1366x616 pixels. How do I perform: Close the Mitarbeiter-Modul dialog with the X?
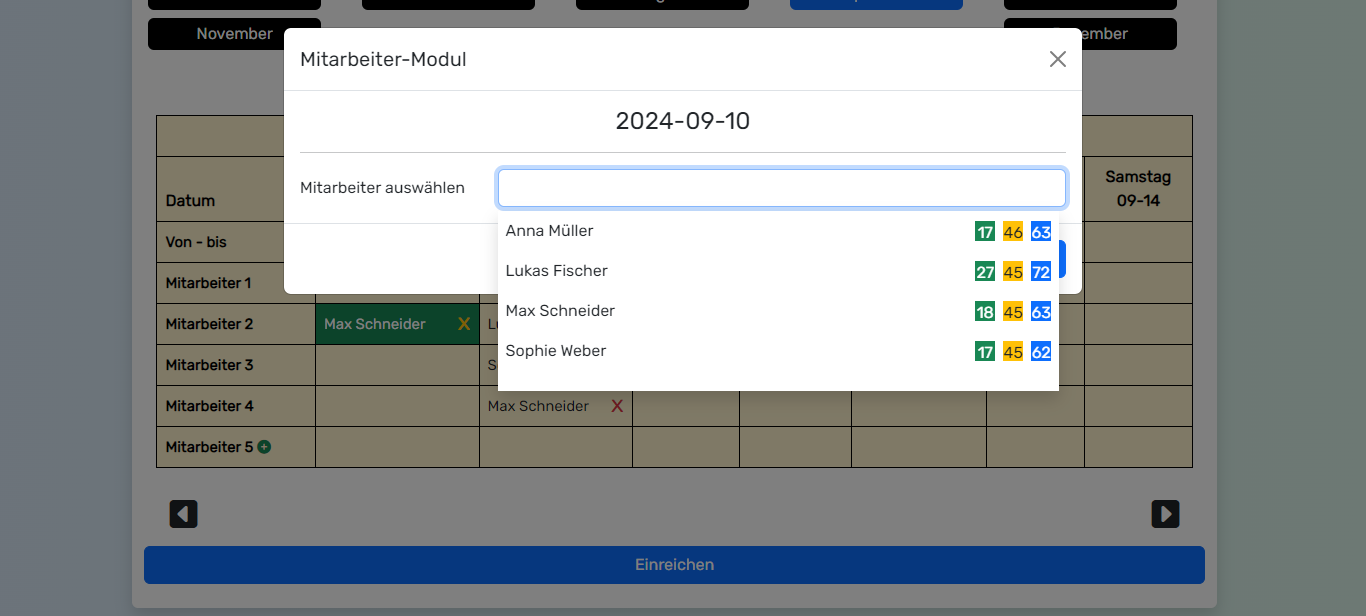[x=1057, y=59]
